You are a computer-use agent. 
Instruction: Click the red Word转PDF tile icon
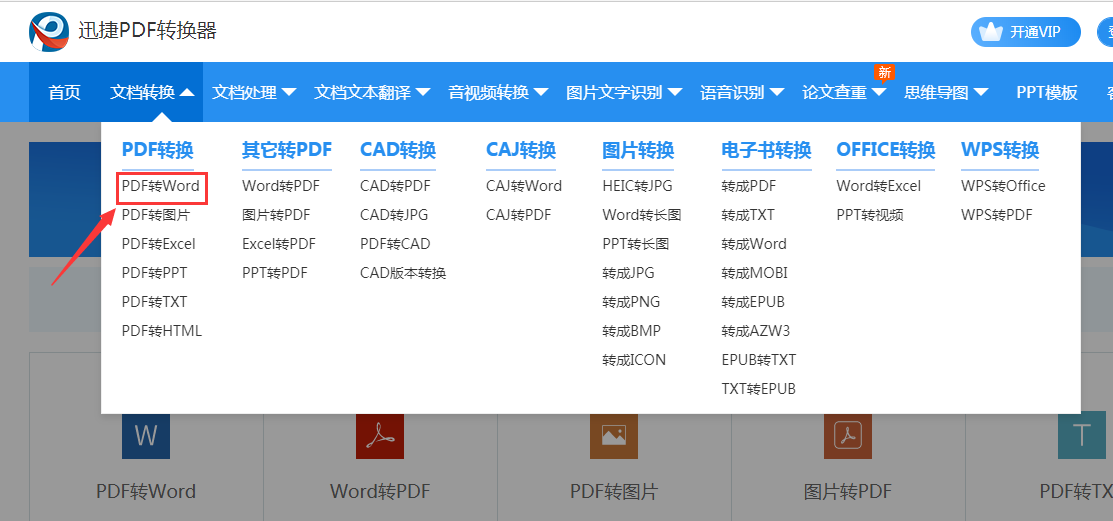[x=380, y=436]
